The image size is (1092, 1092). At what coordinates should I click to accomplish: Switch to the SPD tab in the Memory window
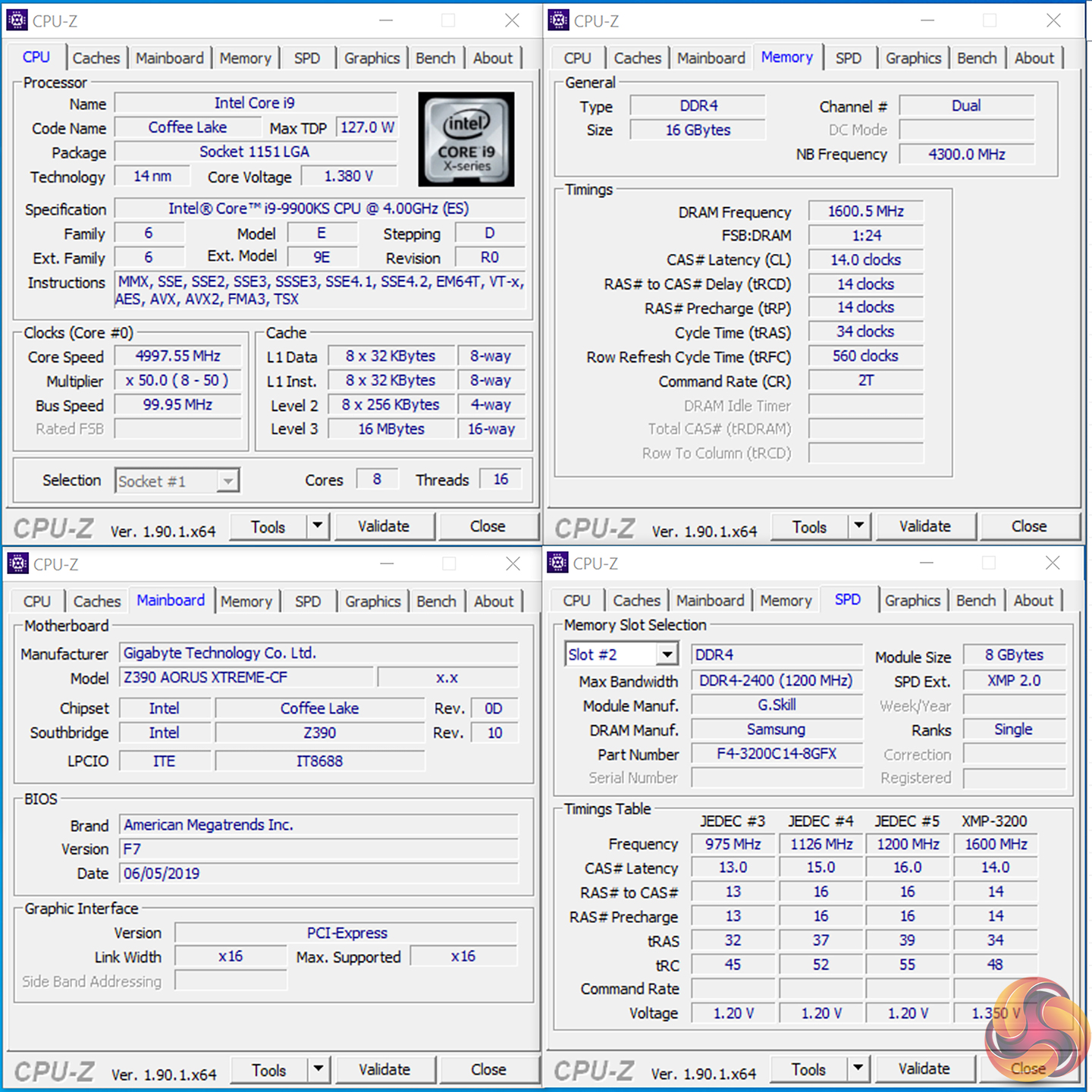(x=849, y=58)
